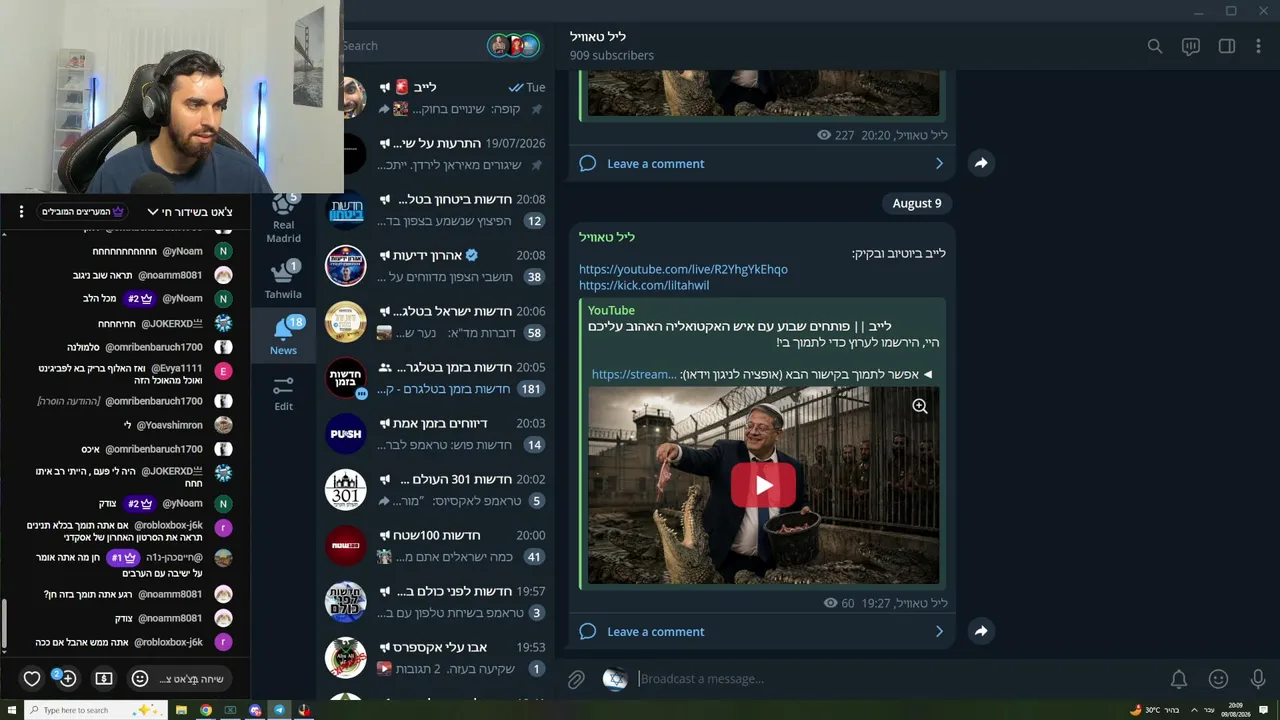The width and height of the screenshot is (1280, 720).
Task: Open the chat 'חדשות ישראל בטלג...'
Action: [434, 322]
